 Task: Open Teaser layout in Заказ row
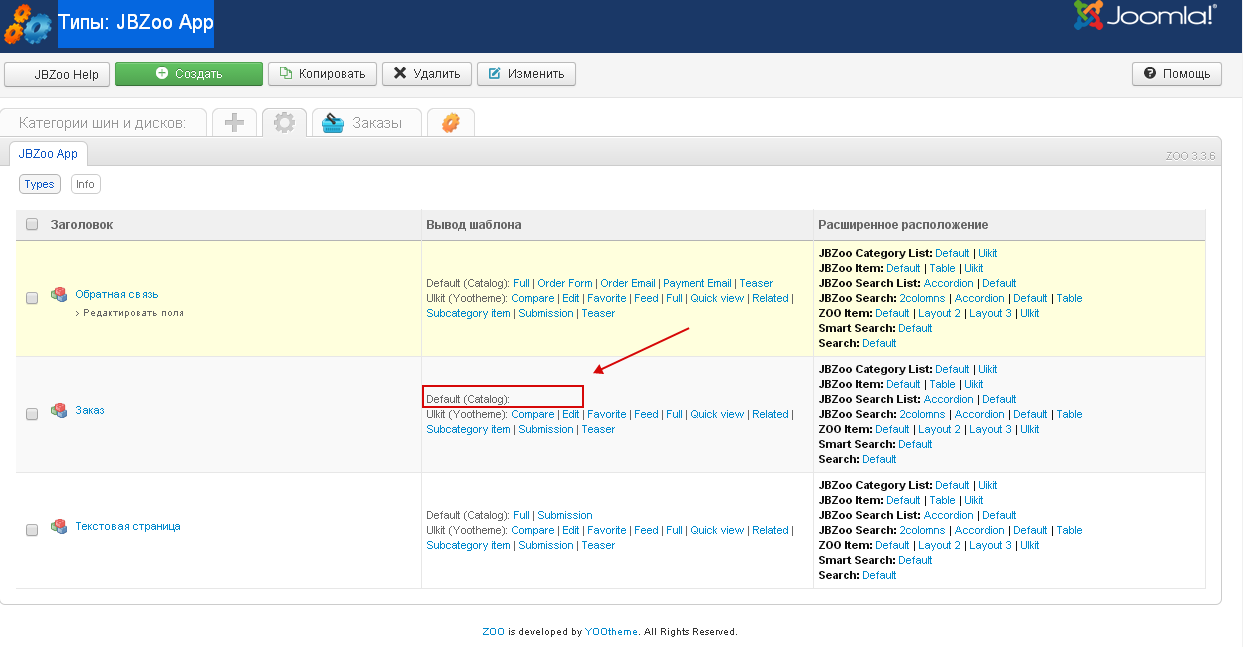point(598,429)
